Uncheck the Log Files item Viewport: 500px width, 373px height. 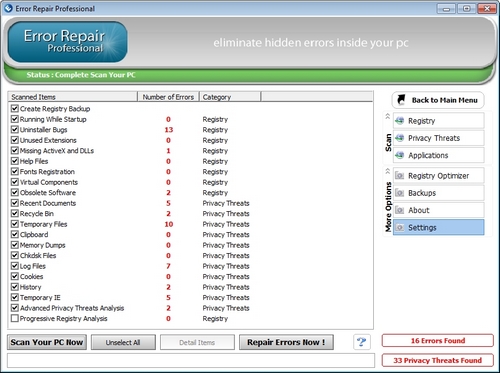pos(14,266)
